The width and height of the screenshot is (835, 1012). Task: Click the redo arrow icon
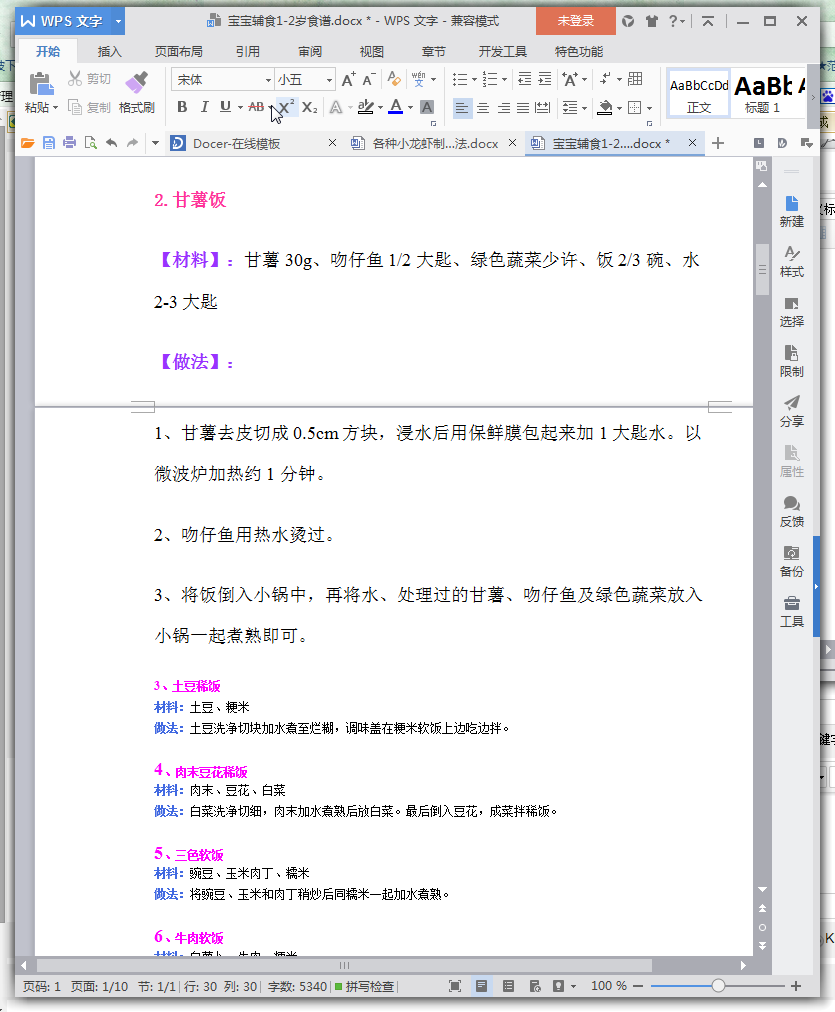tap(132, 143)
